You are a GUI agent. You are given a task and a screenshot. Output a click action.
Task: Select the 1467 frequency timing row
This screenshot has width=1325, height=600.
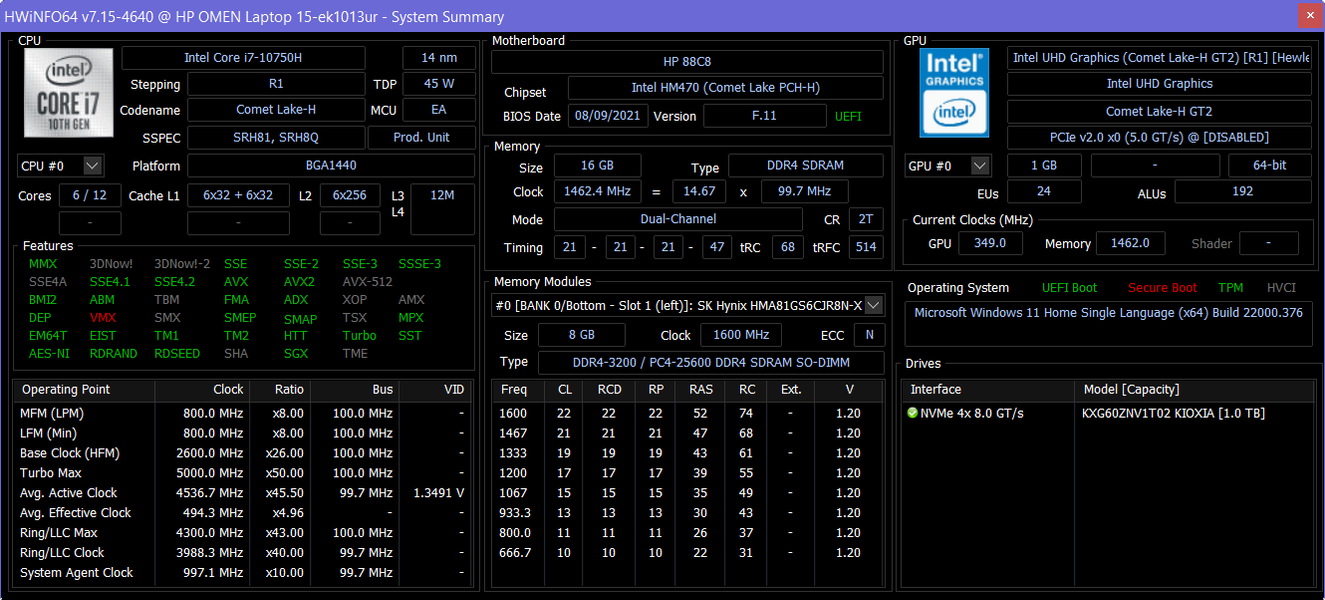[x=688, y=433]
